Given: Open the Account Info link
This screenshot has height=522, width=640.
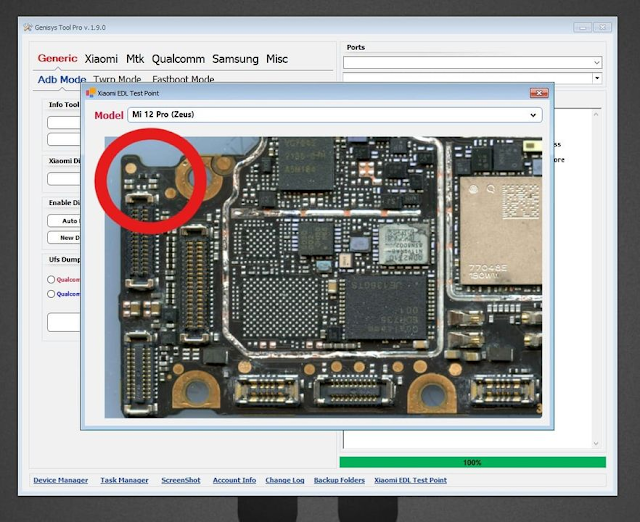Looking at the screenshot, I should [234, 480].
